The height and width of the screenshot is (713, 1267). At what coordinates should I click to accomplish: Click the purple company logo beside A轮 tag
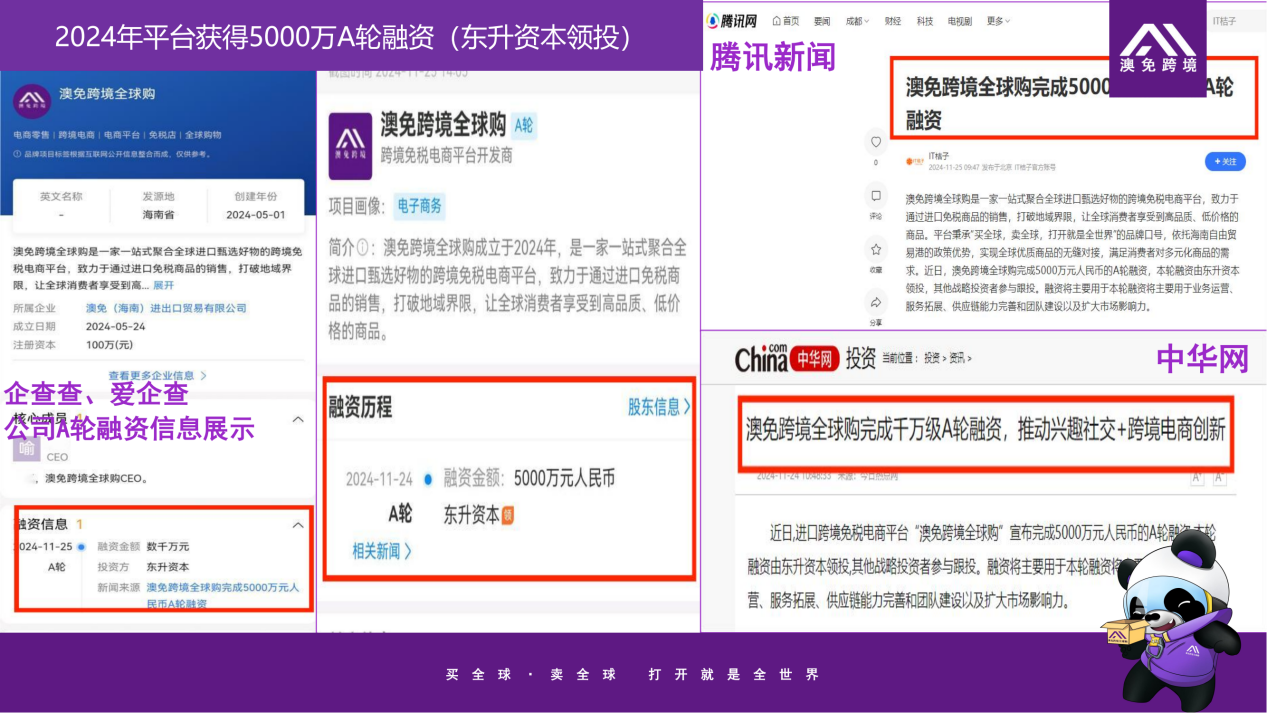tap(350, 146)
